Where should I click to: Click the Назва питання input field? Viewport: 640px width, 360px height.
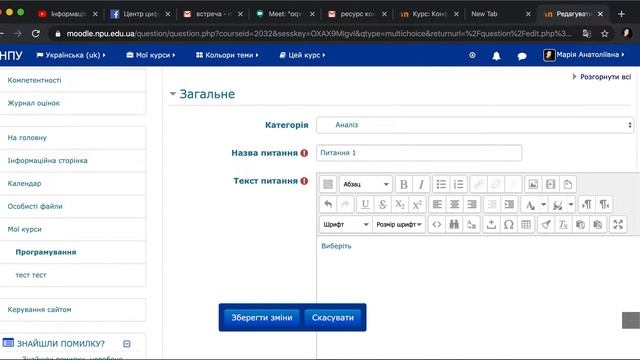419,153
